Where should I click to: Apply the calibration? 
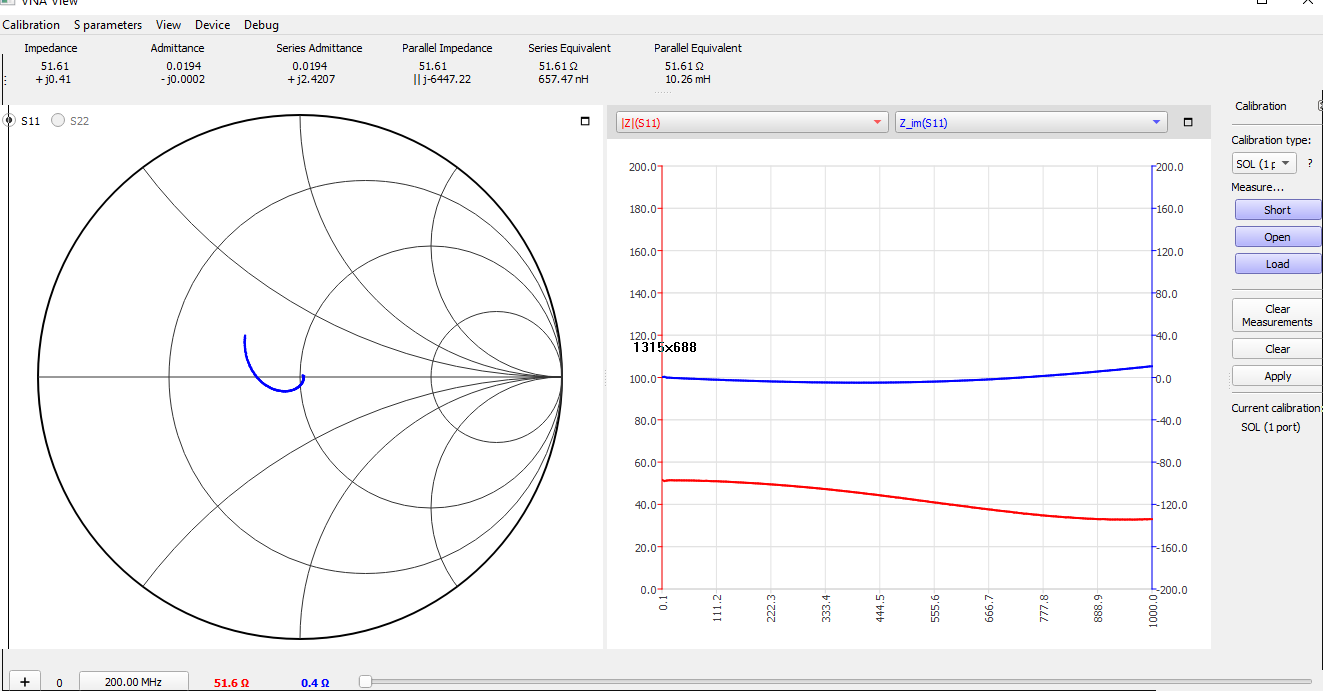point(1277,376)
